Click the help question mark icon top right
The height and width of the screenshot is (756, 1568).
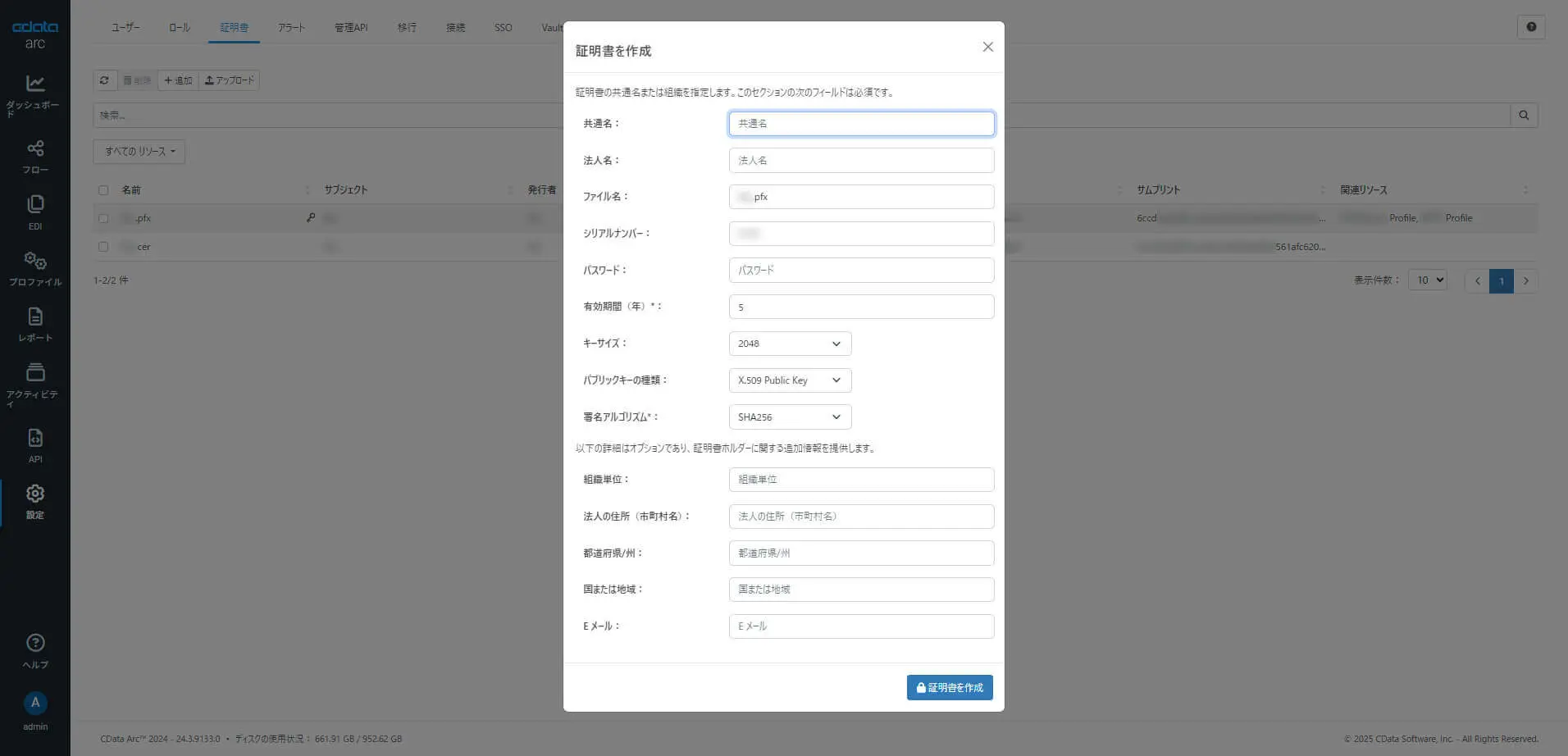pos(1531,27)
